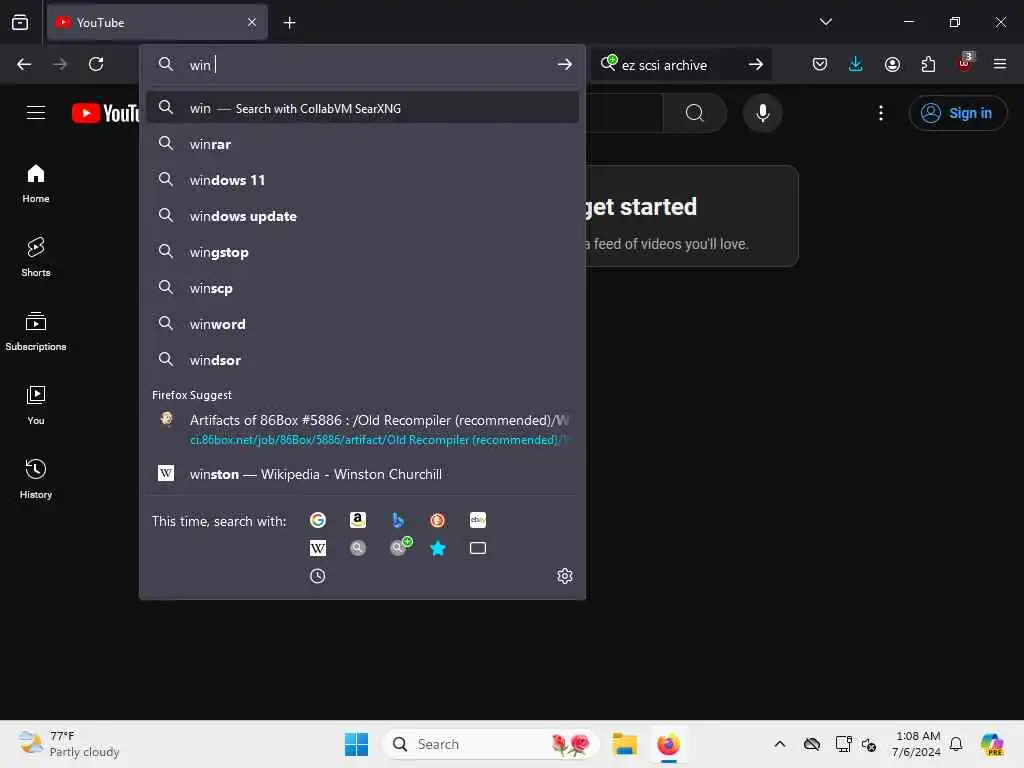Screen dimensions: 1024x768
Task: Toggle the YouTube hamburger guide menu
Action: [36, 113]
